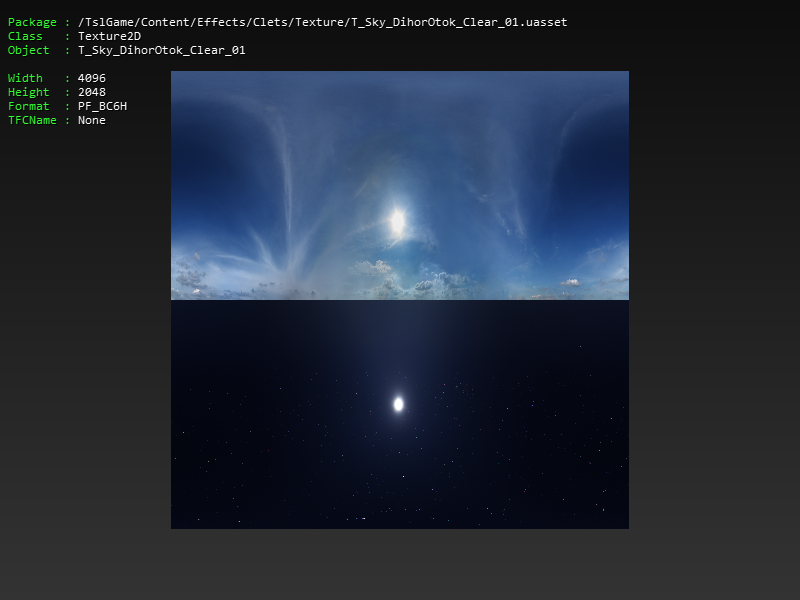
Task: Select the width value 4096
Action: pos(91,78)
